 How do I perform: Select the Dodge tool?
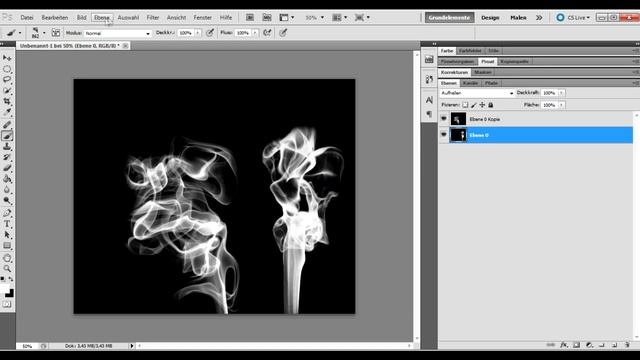(7, 200)
